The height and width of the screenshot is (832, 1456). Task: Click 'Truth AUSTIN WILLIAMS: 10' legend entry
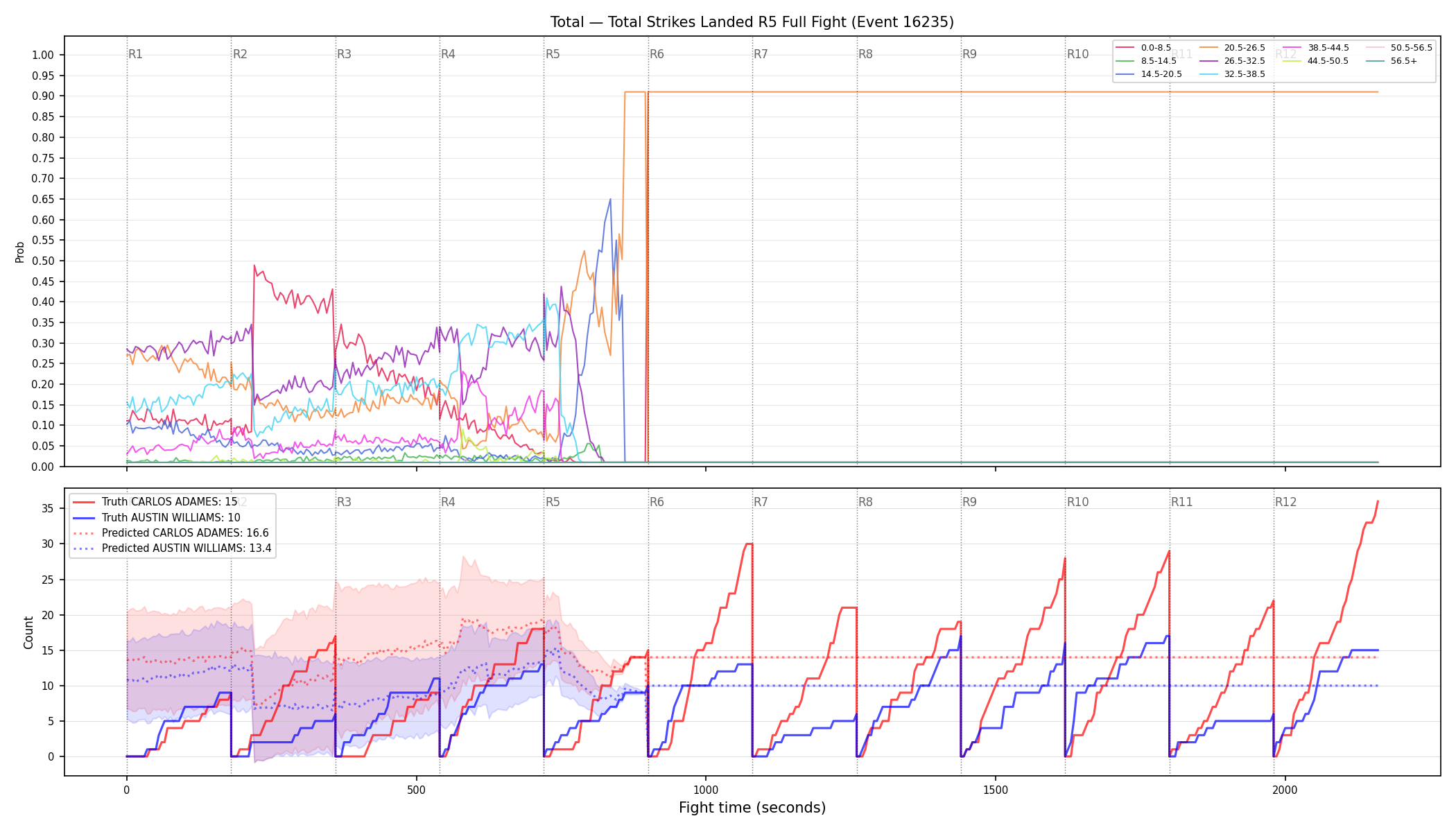coord(171,517)
